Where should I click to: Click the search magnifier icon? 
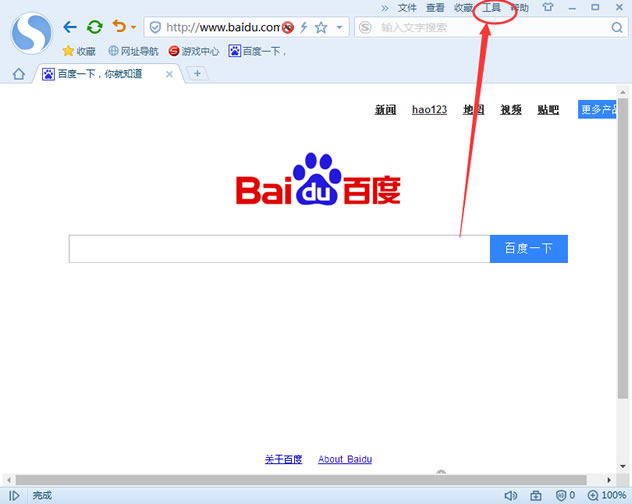(x=617, y=27)
